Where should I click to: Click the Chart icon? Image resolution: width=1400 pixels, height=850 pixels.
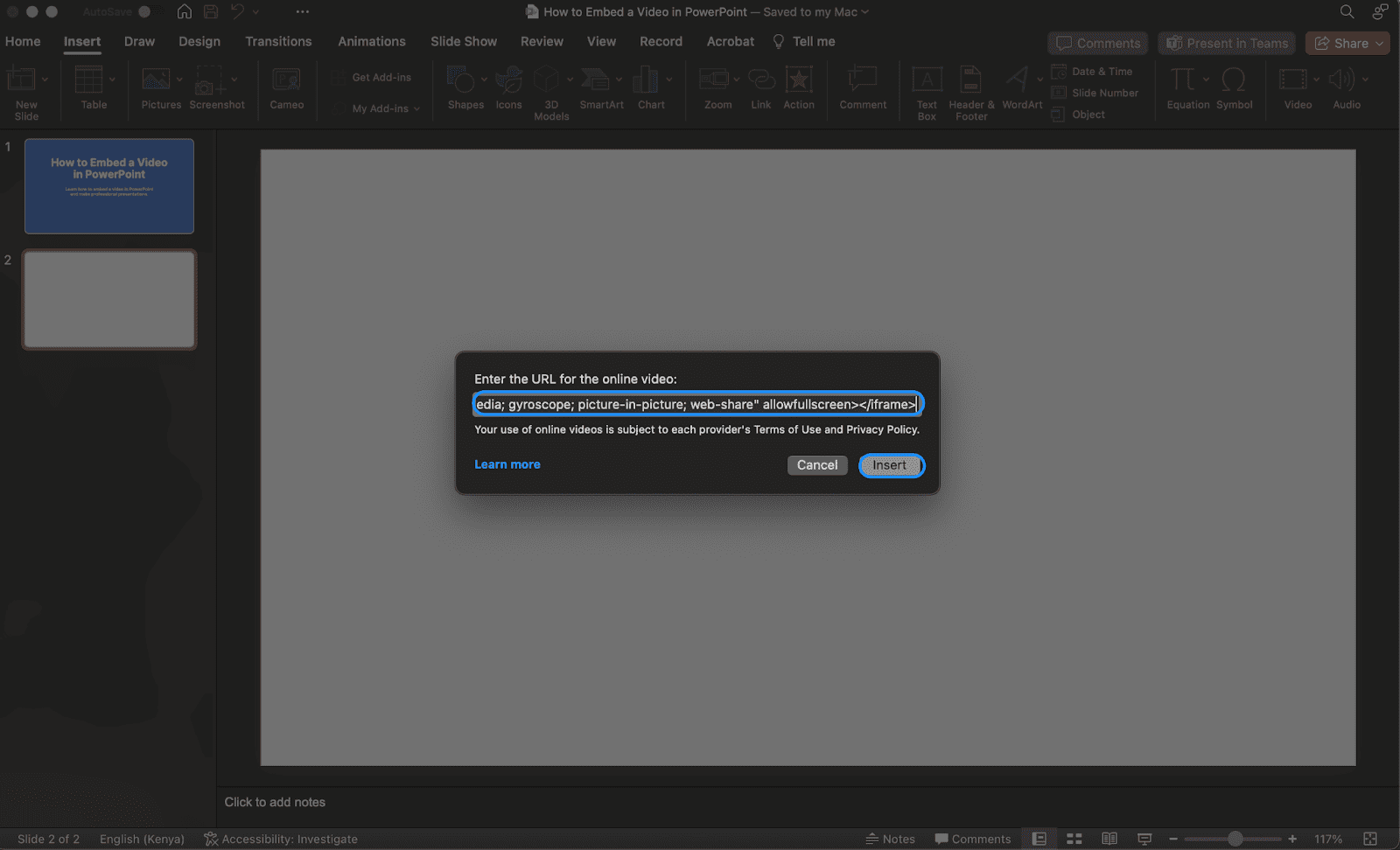tap(646, 80)
